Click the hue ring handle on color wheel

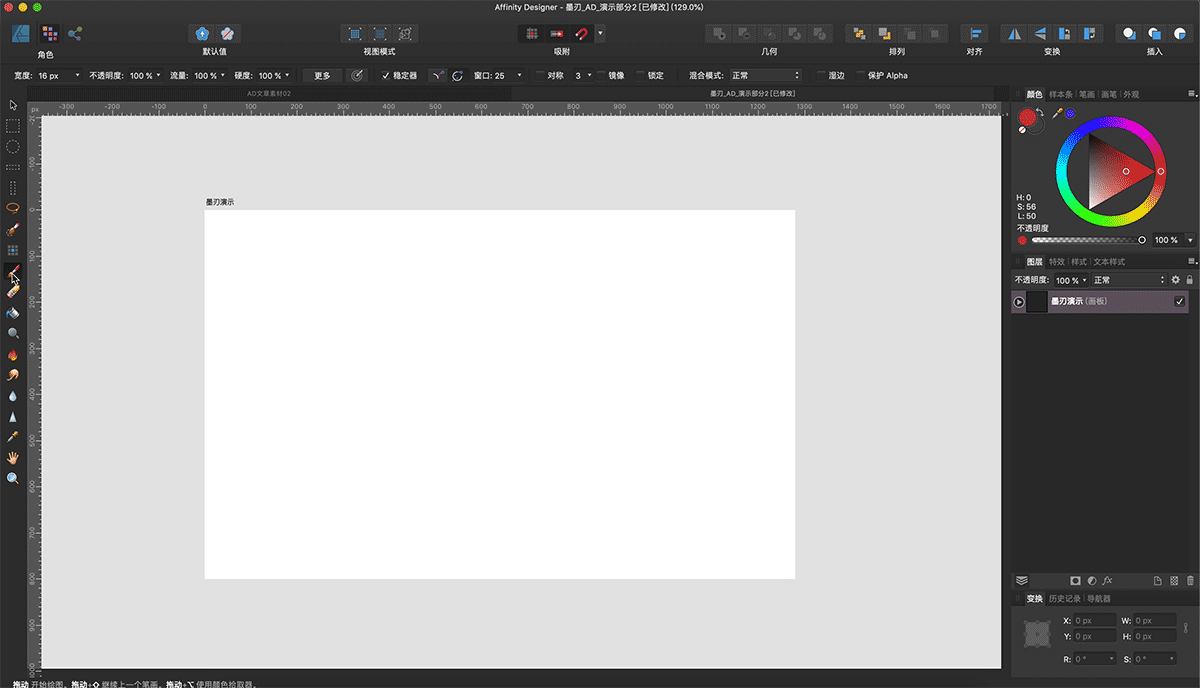click(1160, 172)
